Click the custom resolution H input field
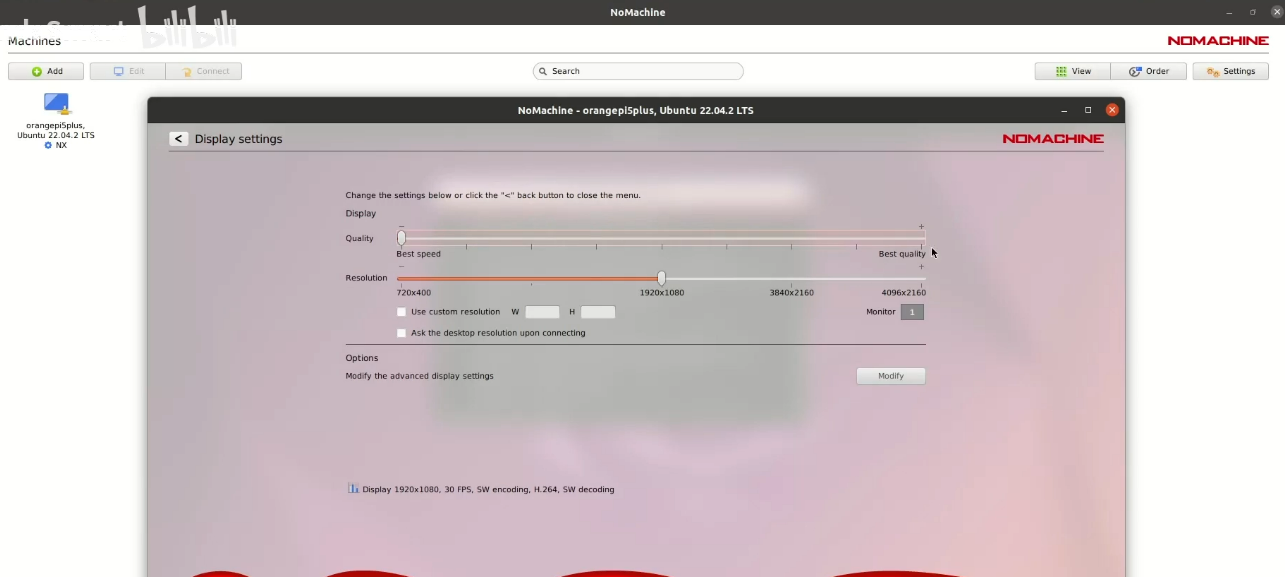The image size is (1285, 577). coord(598,312)
